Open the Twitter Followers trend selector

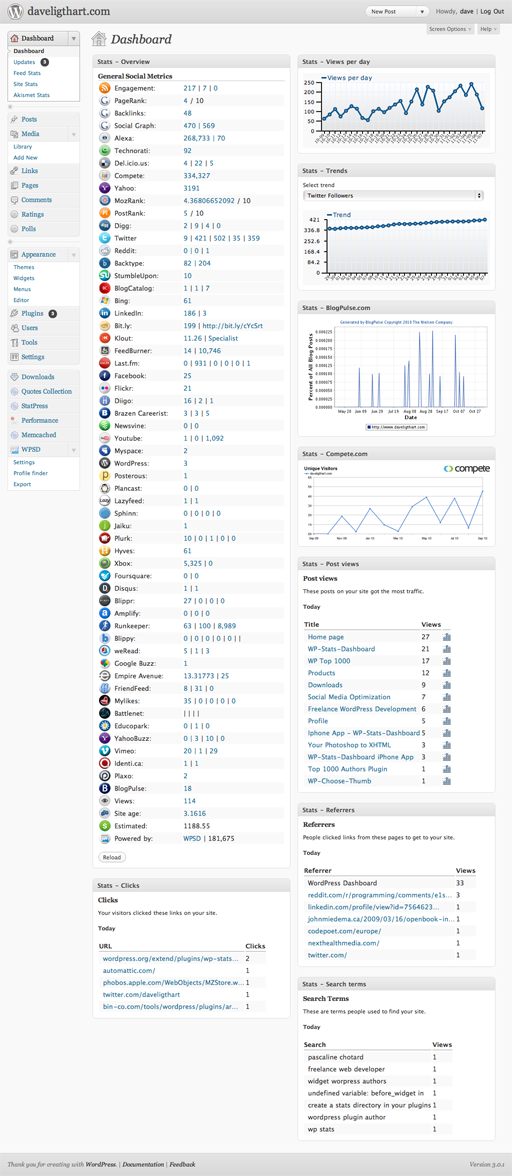pos(393,195)
